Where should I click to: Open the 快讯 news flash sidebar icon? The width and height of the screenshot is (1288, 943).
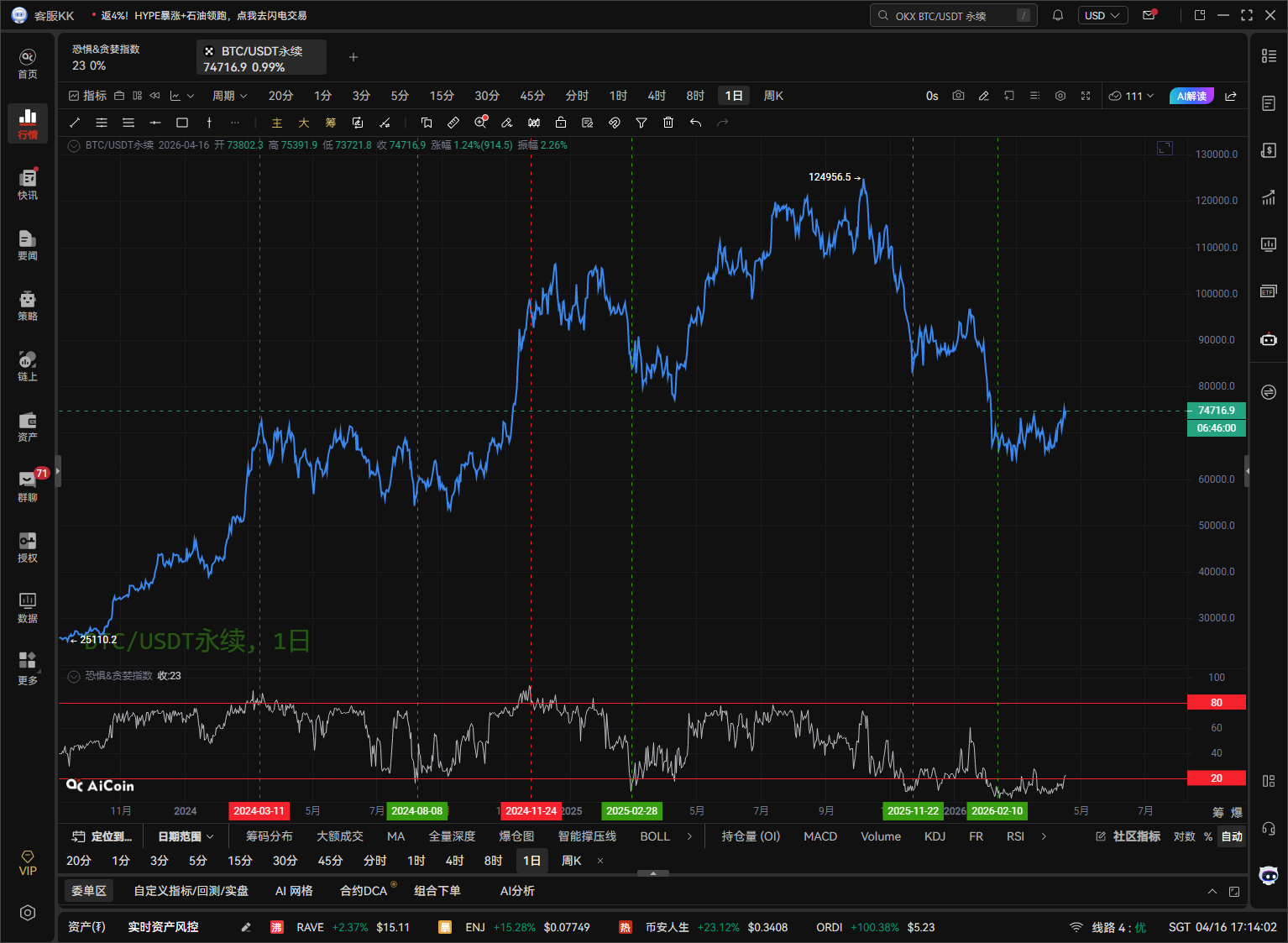(28, 184)
